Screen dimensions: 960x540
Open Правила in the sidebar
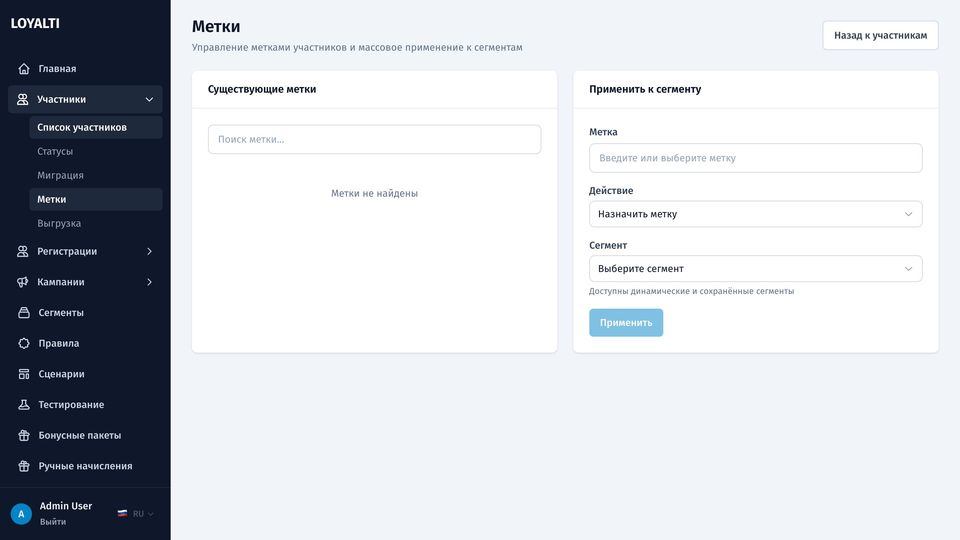85,343
